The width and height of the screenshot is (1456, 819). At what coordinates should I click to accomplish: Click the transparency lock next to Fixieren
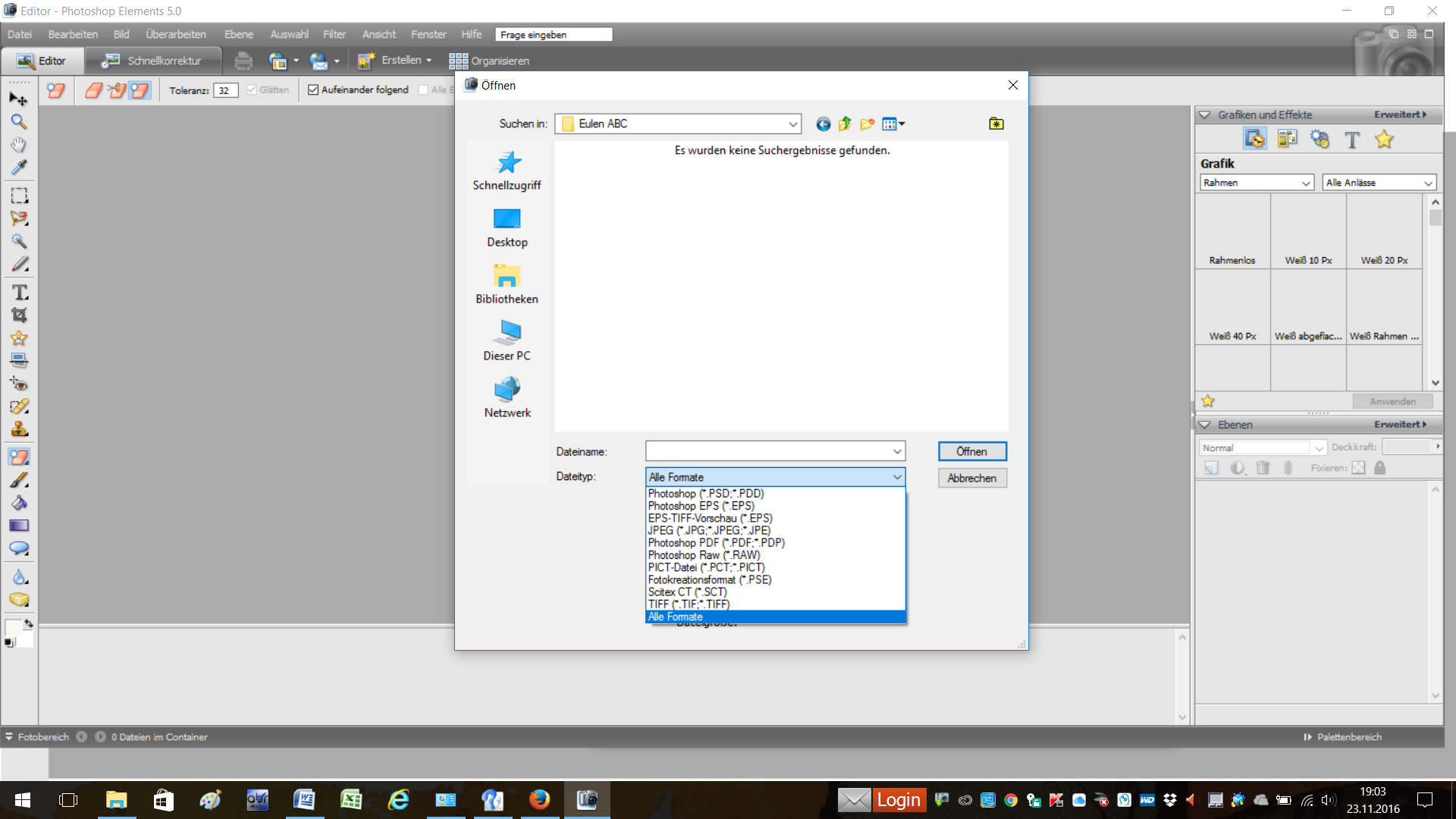tap(1359, 468)
